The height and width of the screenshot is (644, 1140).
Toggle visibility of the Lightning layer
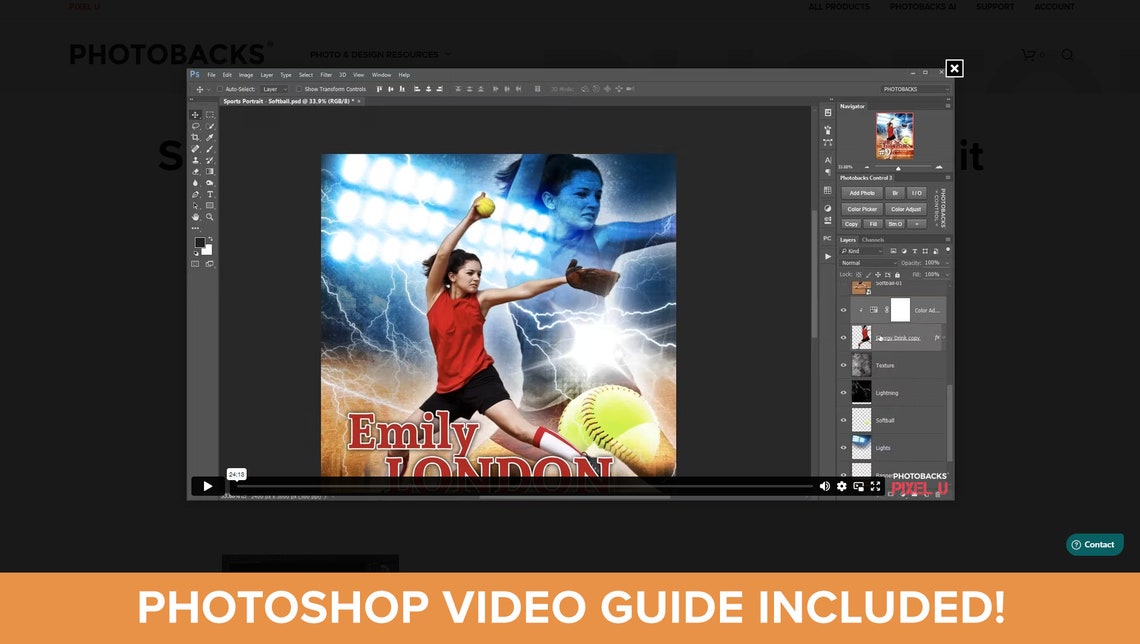843,392
